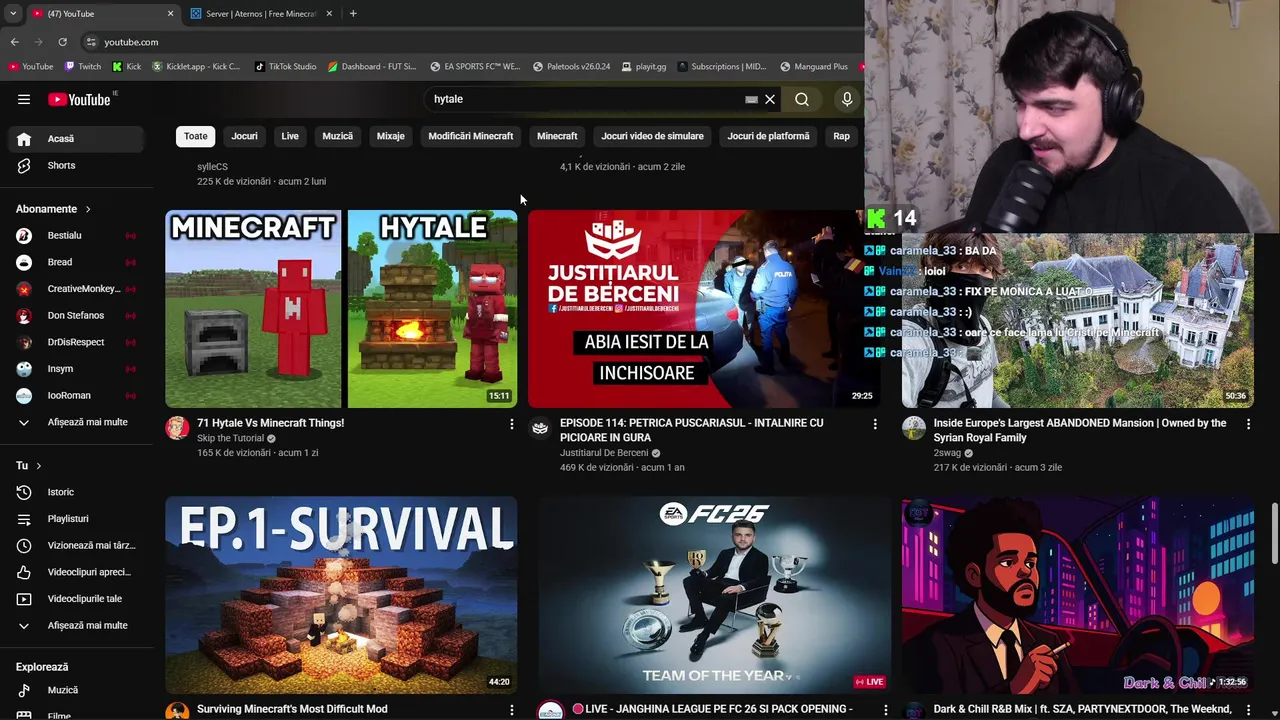
Task: Select Jocuri de platformă chip
Action: click(x=768, y=136)
